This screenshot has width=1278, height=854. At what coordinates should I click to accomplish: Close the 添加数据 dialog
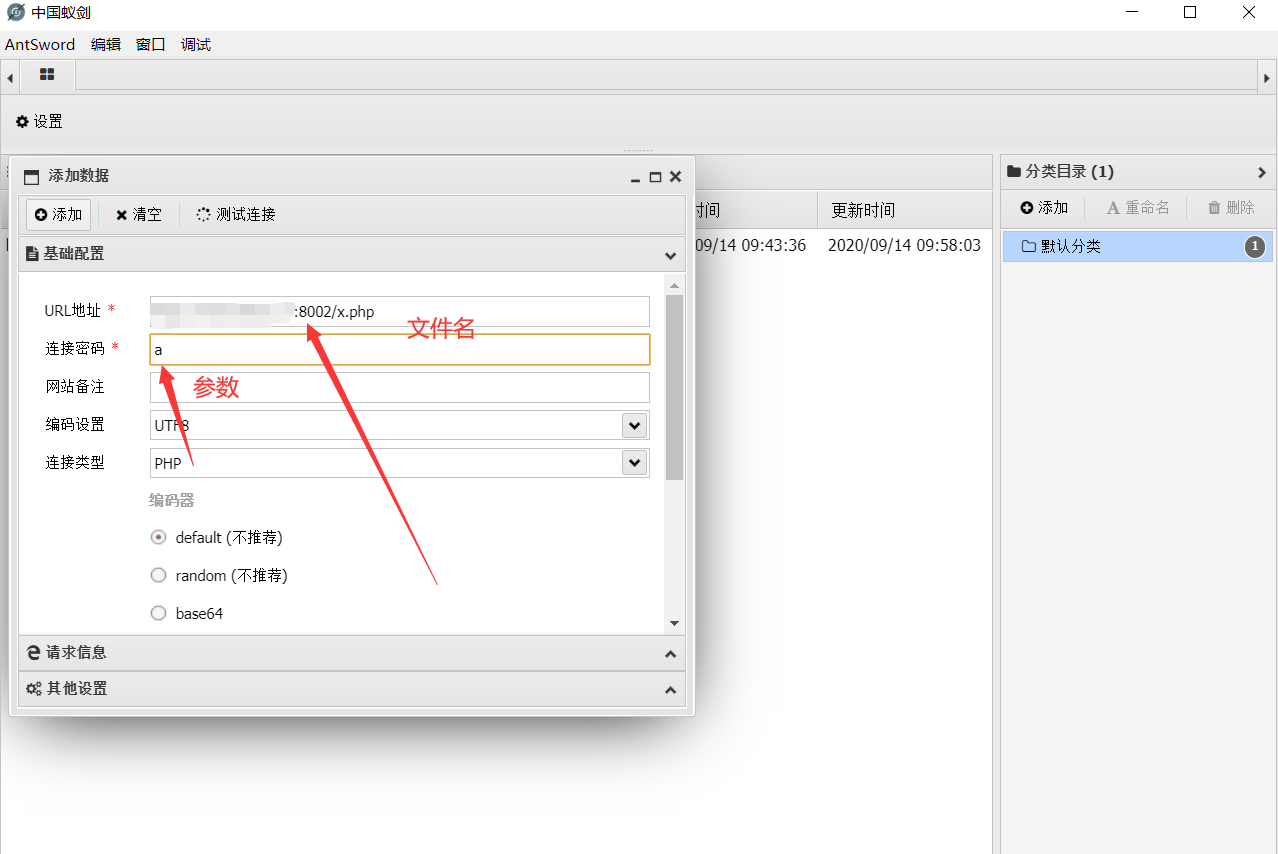tap(675, 177)
